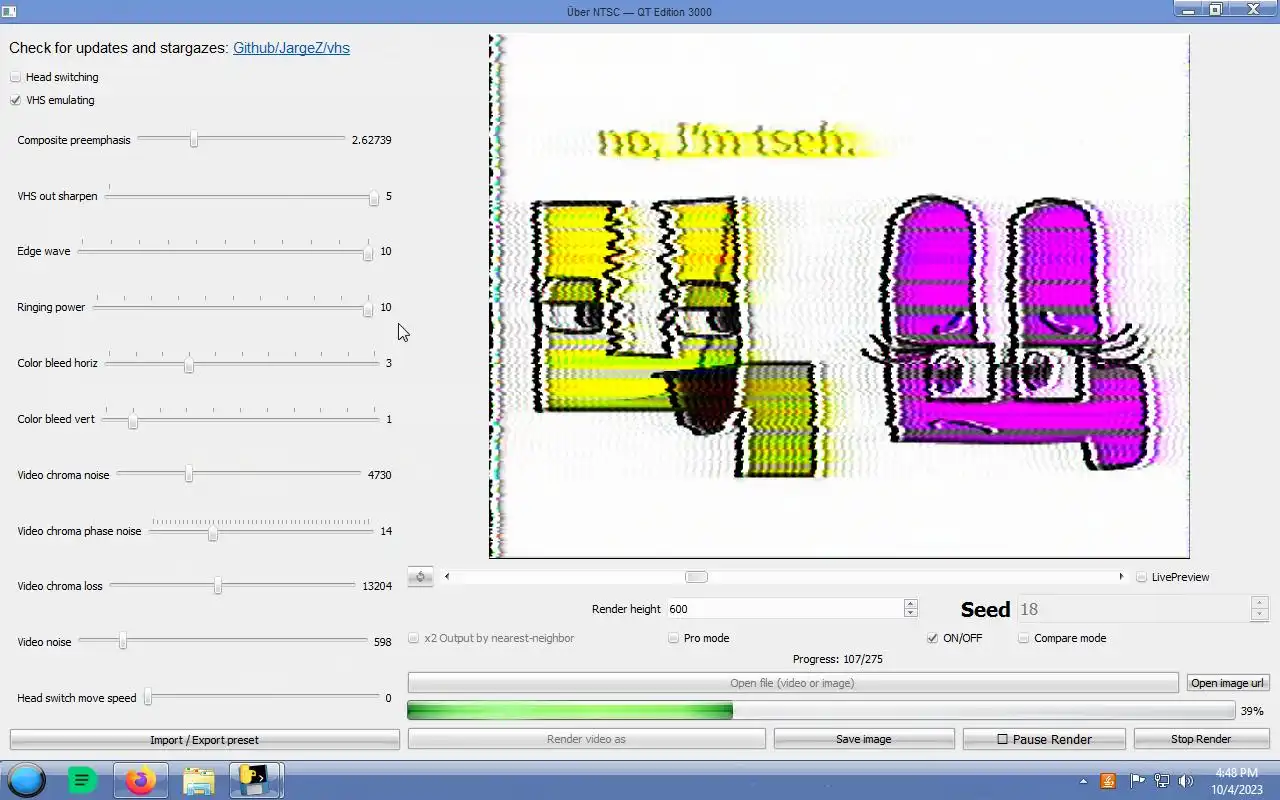Viewport: 1280px width, 800px height.
Task: Click the Save image button
Action: (864, 739)
